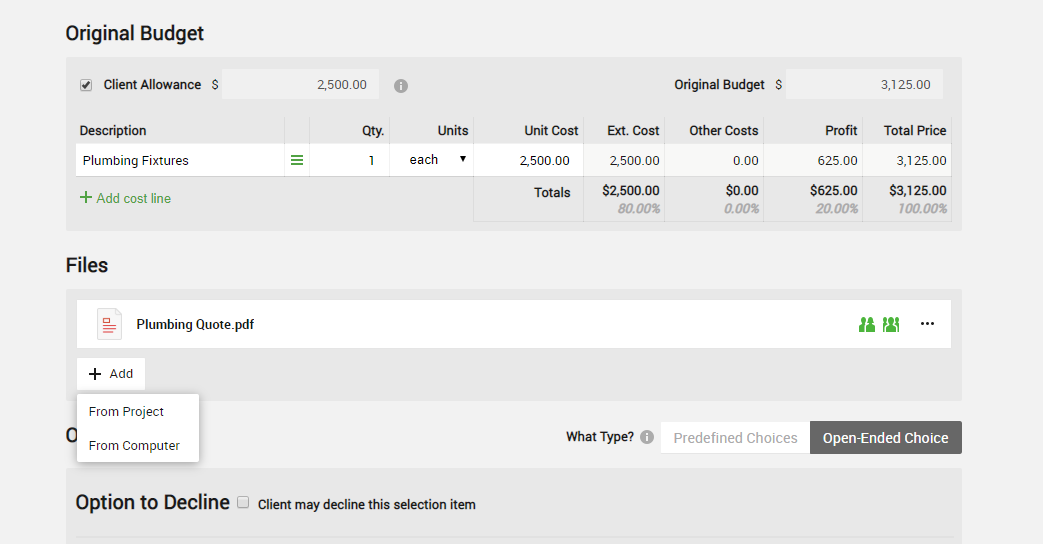Select the Open-Ended Choice type

885,437
